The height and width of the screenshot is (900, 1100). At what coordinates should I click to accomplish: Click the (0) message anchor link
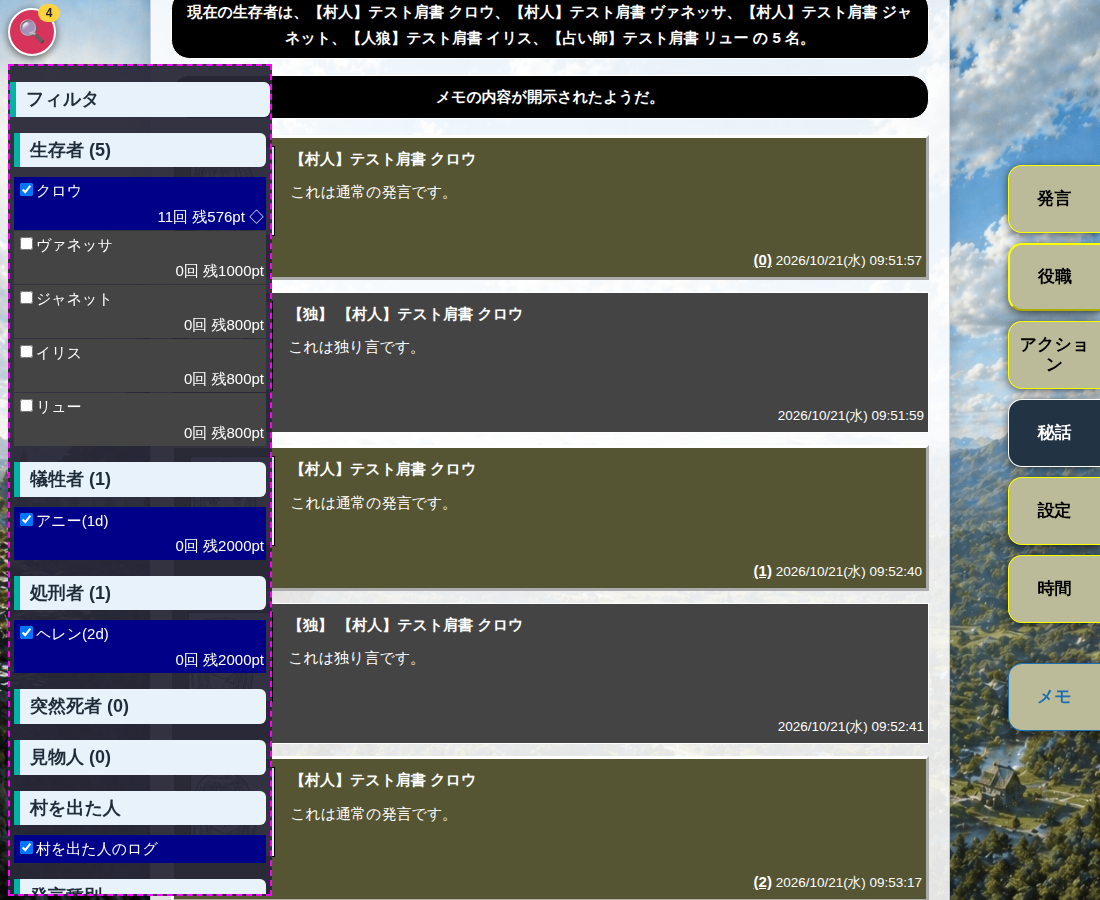click(x=762, y=260)
